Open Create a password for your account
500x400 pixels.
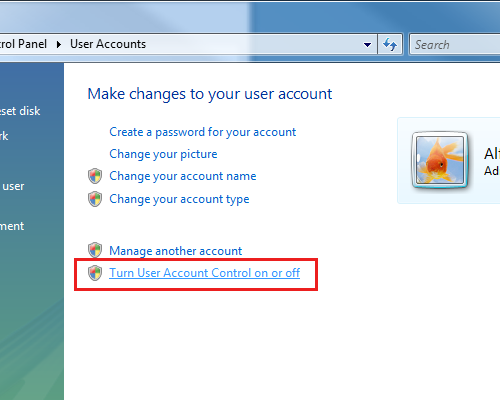(203, 132)
